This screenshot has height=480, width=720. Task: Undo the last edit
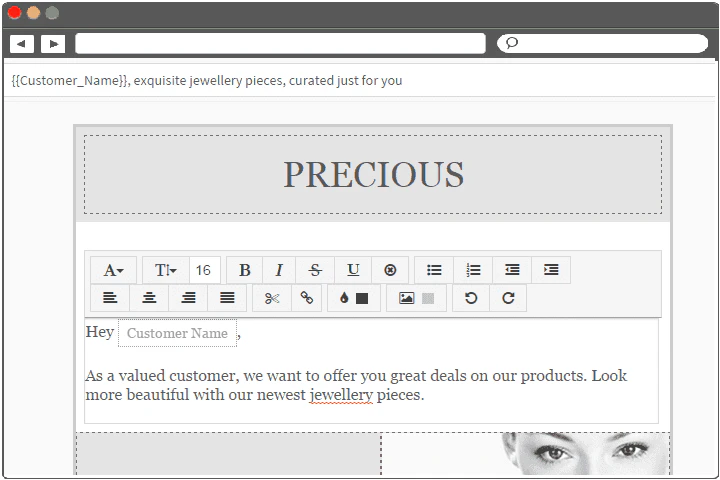point(471,298)
